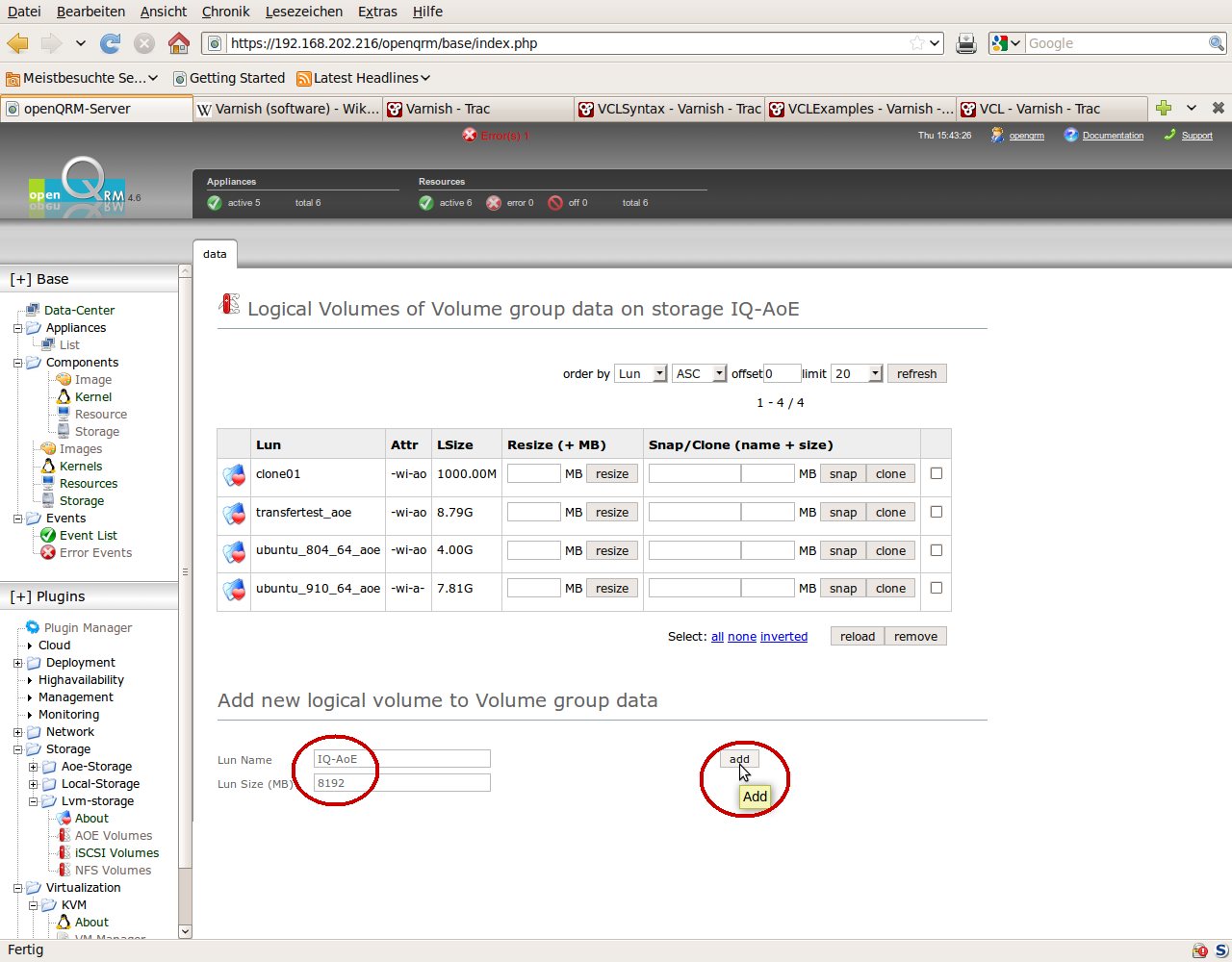1232x962 pixels.
Task: Tick the checkbox for clone01 row
Action: pos(936,473)
